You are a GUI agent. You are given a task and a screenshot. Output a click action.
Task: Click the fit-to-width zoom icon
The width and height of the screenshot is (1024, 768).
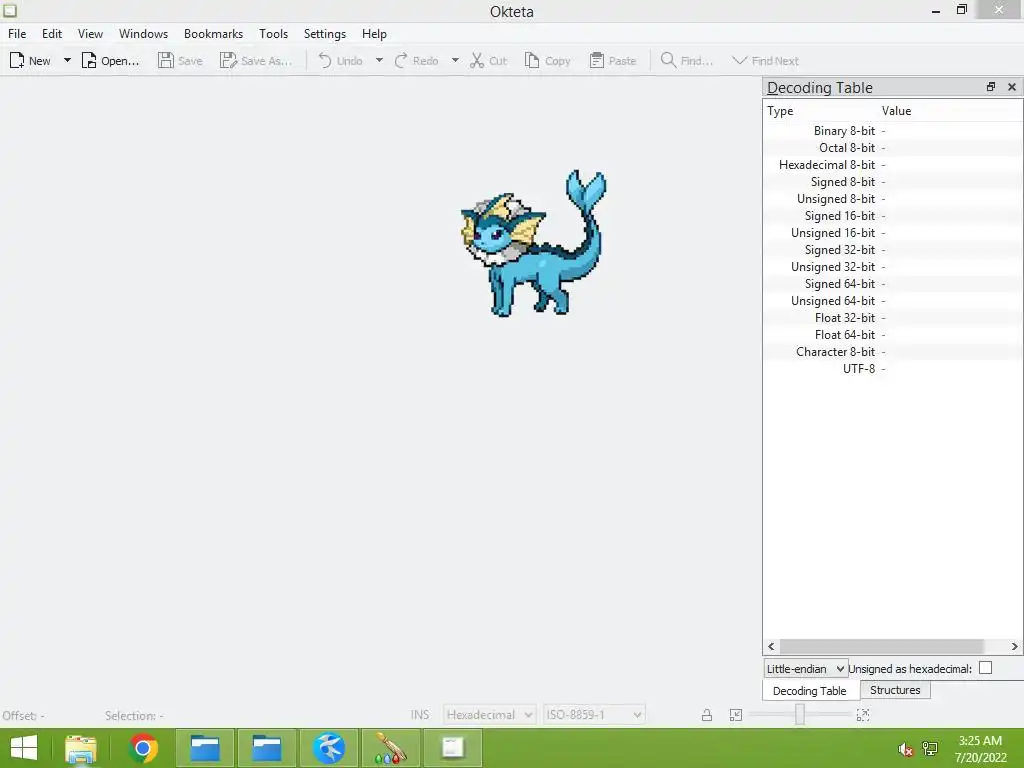(x=735, y=715)
